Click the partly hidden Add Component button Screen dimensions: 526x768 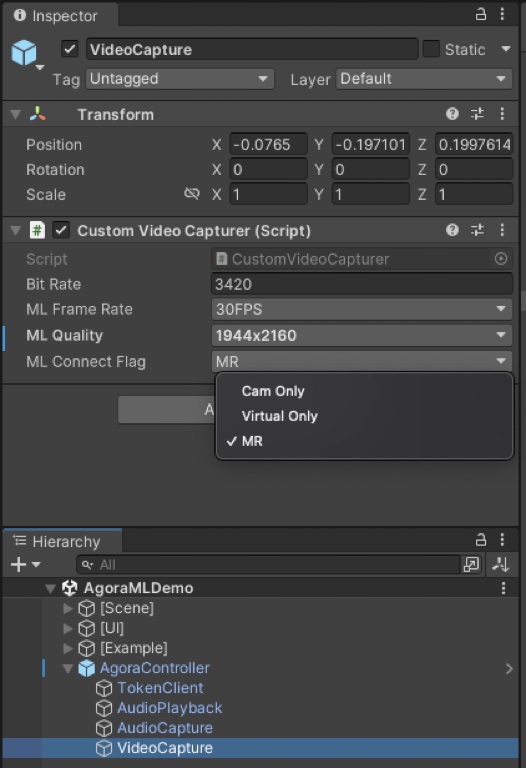tap(167, 409)
